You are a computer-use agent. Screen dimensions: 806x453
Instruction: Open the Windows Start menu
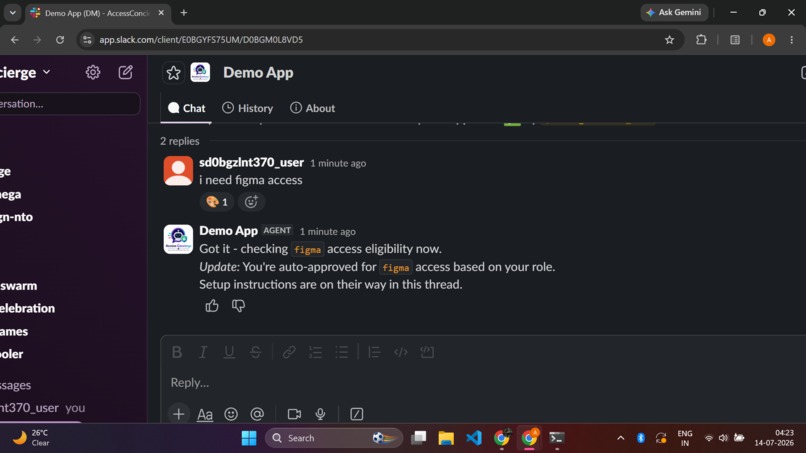(249, 438)
